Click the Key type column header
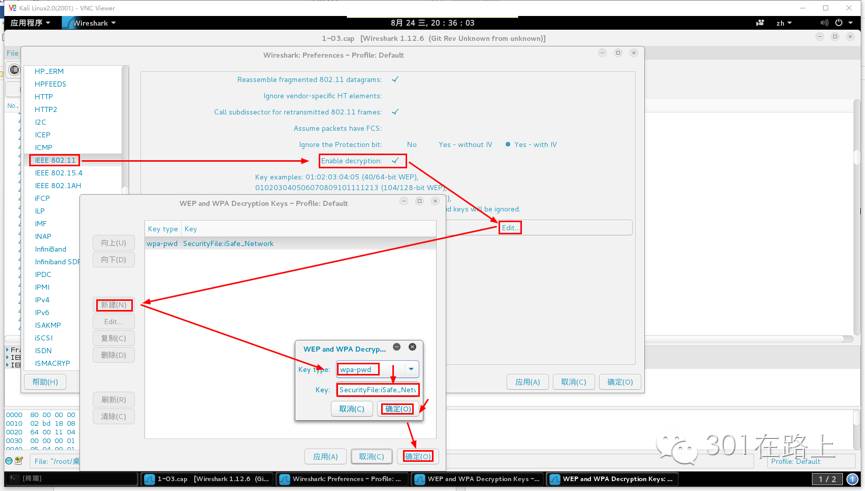The height and width of the screenshot is (491, 865). coord(163,228)
